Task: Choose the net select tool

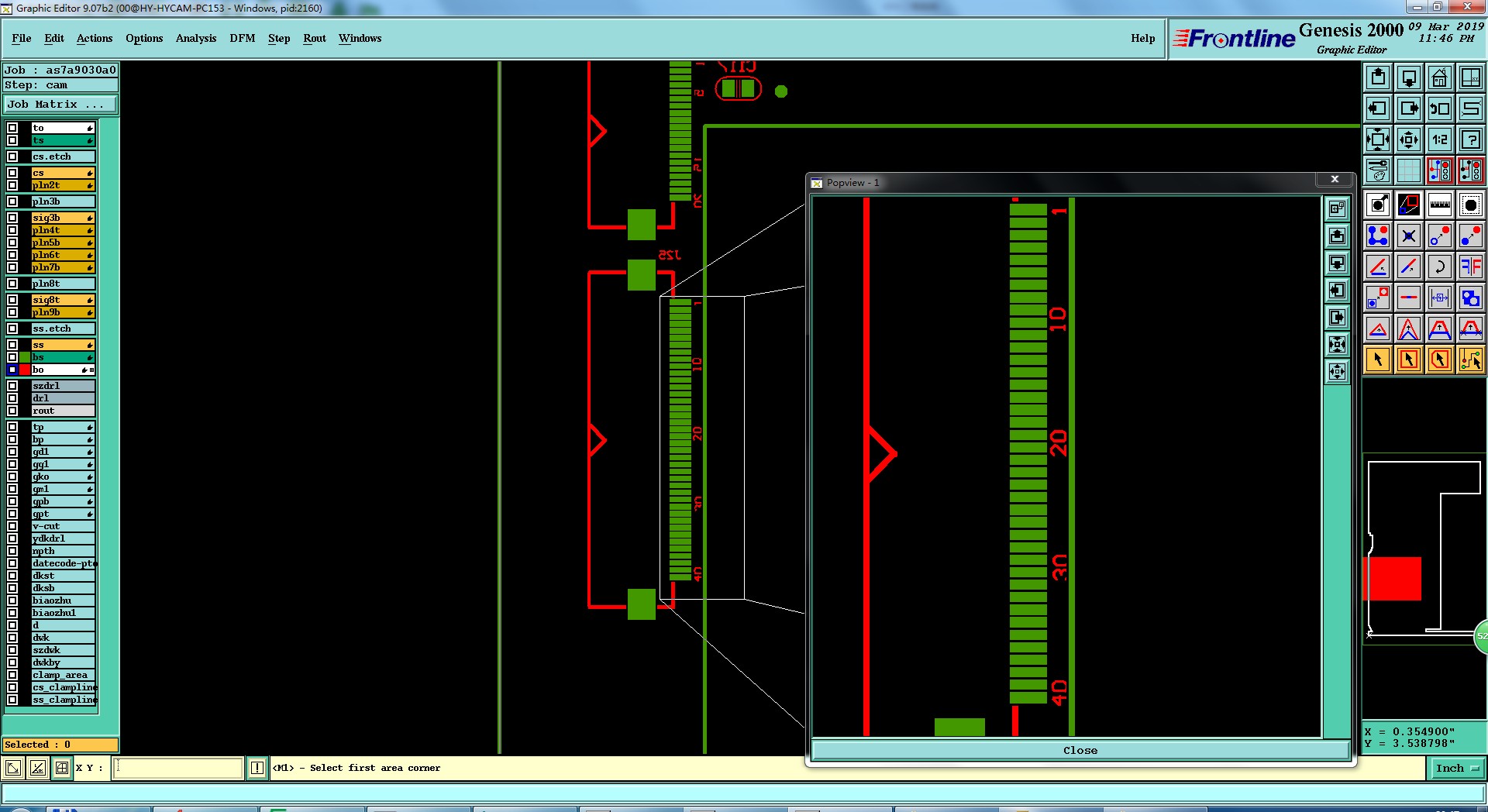Action: click(1471, 360)
